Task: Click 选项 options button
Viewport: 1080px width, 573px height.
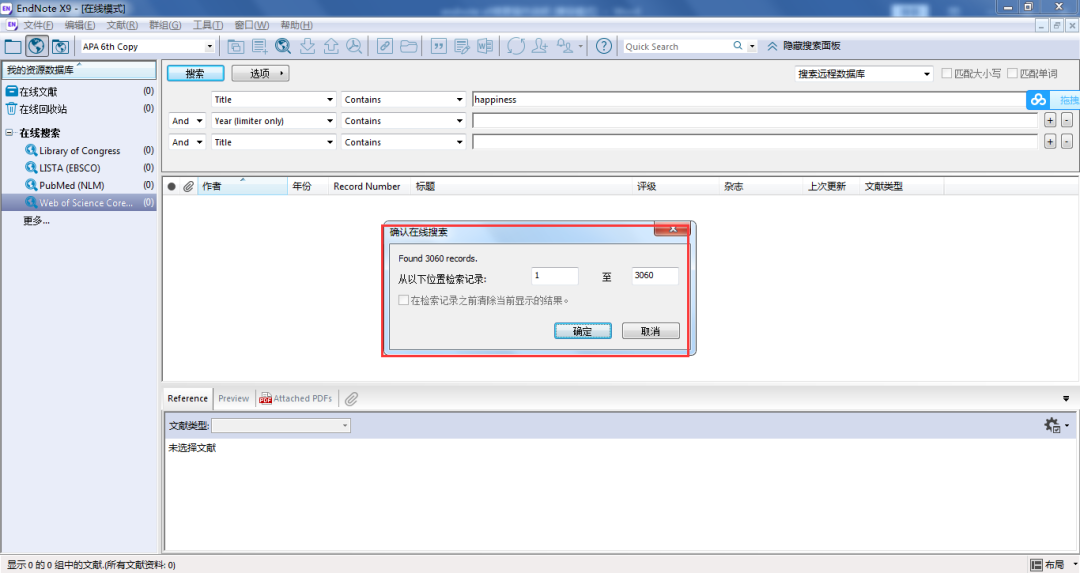Action: tap(260, 74)
